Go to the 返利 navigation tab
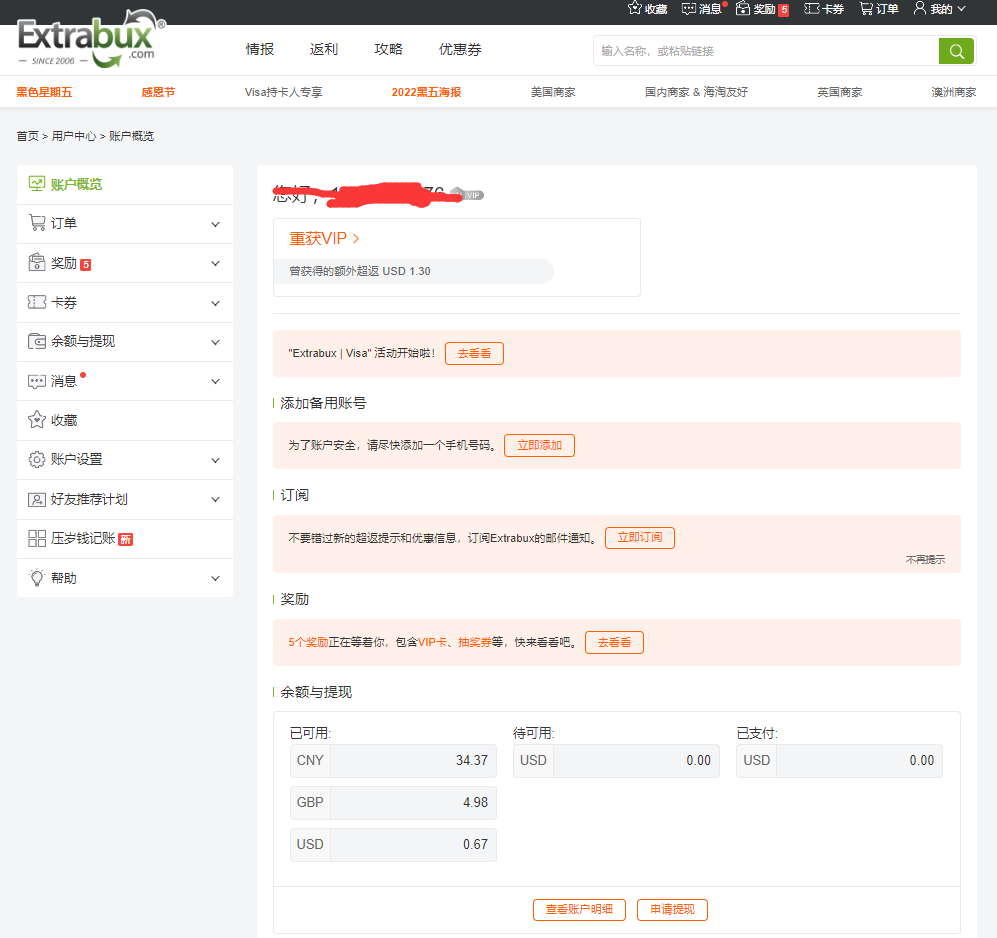The height and width of the screenshot is (938, 997). pyautogui.click(x=324, y=50)
